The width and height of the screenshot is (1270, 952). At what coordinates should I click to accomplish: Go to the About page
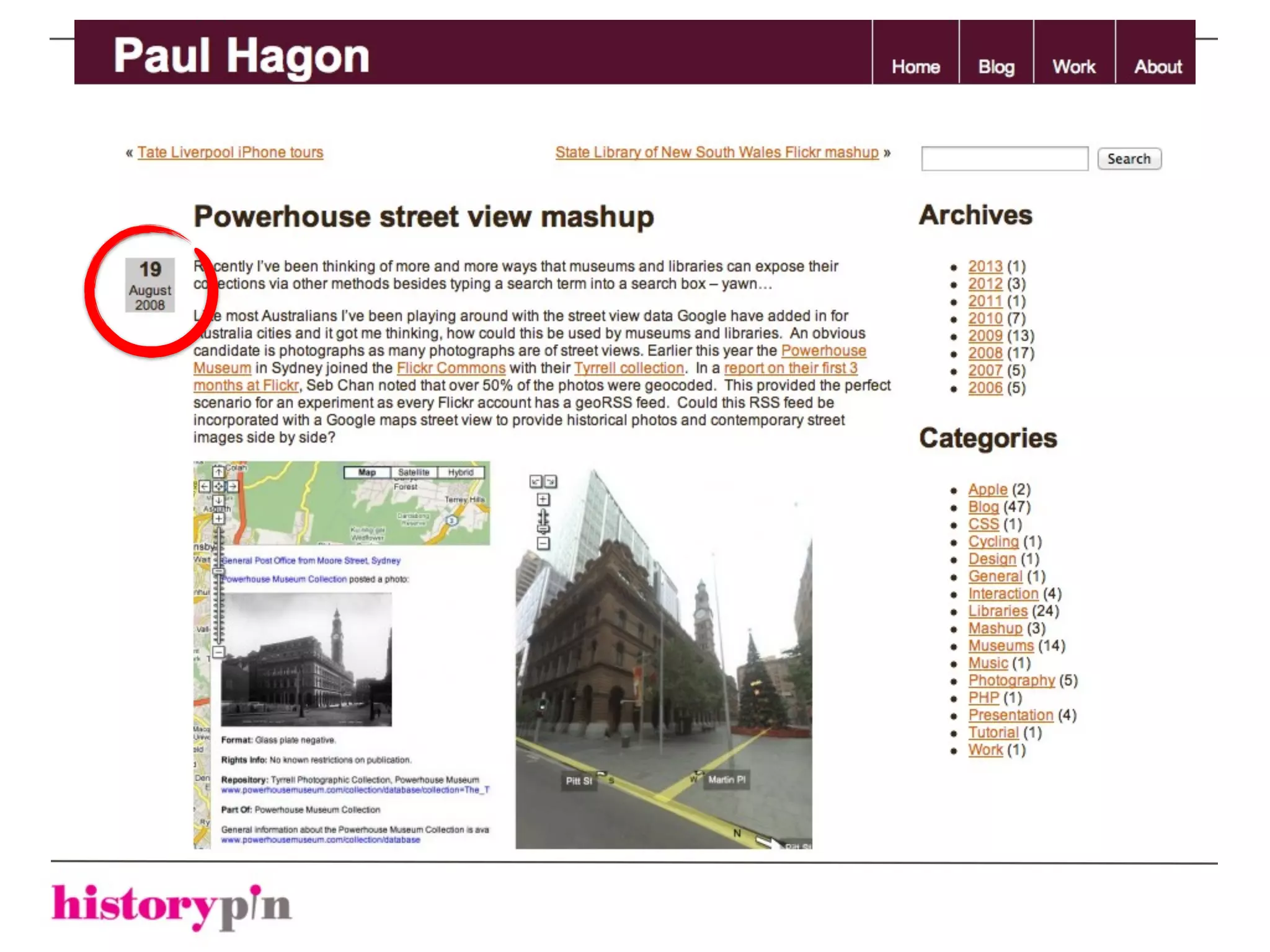point(1157,66)
